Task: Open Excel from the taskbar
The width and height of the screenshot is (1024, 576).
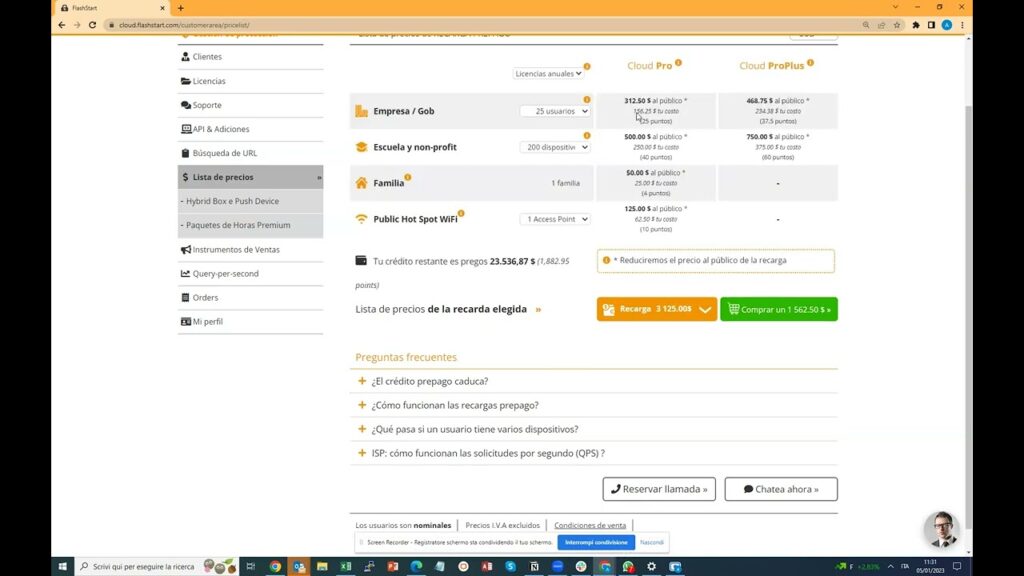Action: tap(345, 566)
